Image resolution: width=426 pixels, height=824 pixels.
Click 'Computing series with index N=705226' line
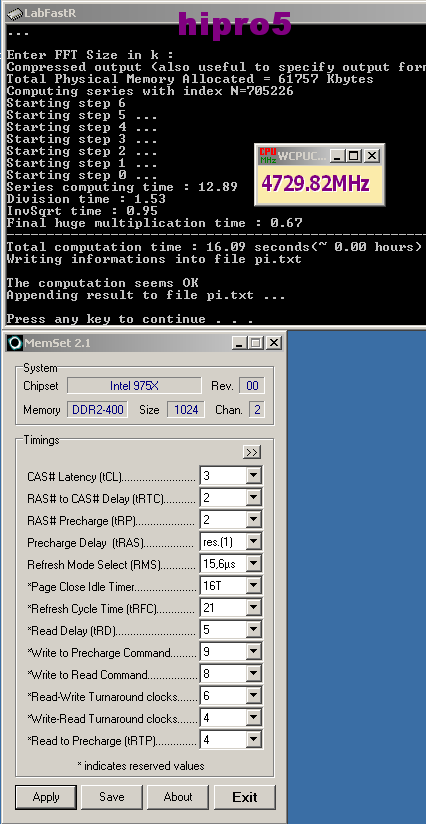(x=150, y=91)
